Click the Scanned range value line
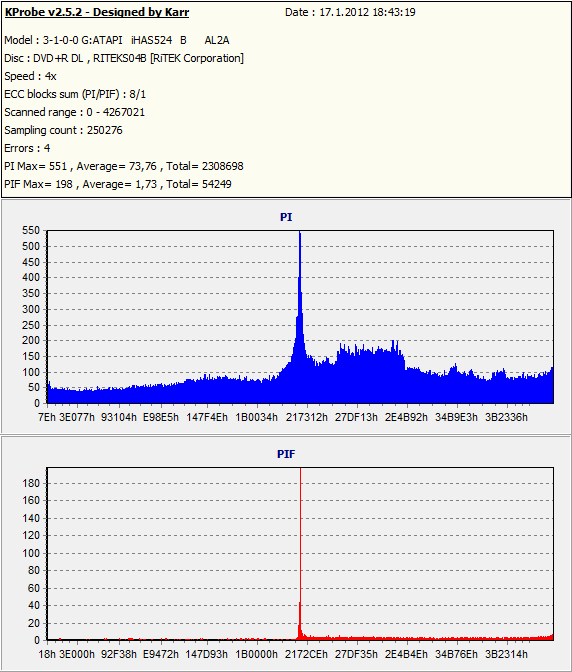572x672 pixels. [75, 112]
